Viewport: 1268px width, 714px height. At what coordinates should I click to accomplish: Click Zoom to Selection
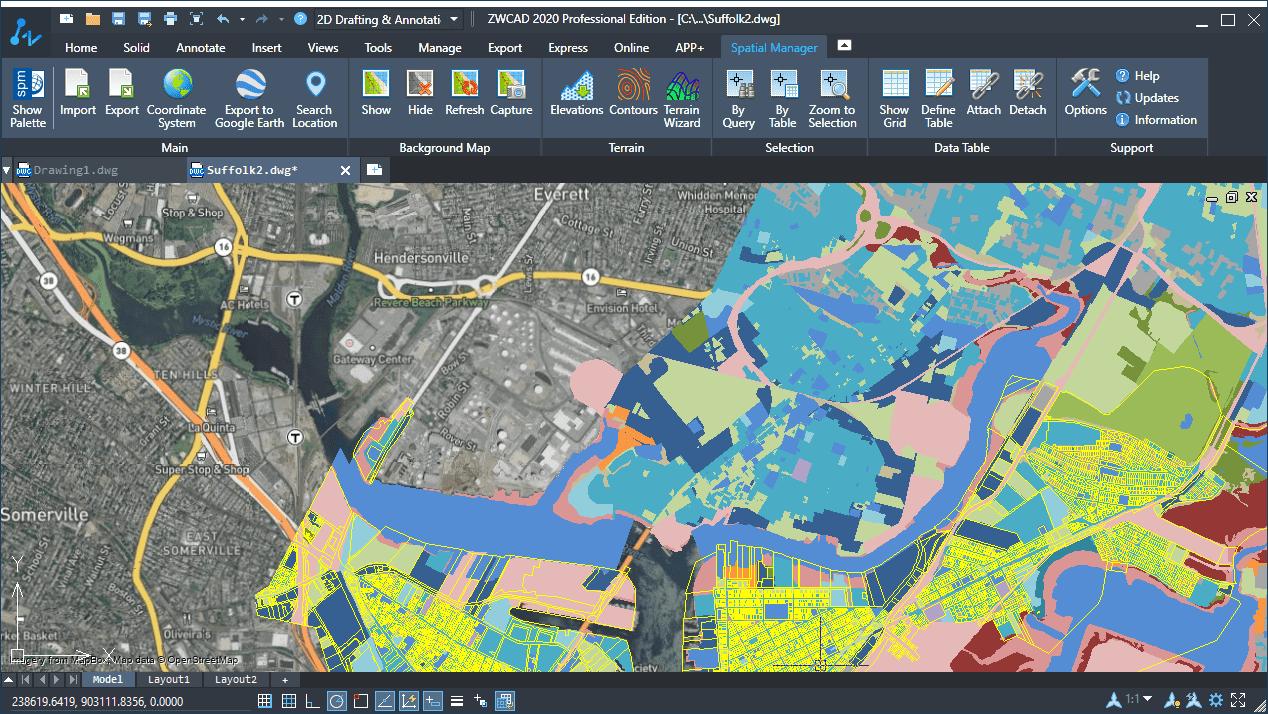click(x=832, y=98)
